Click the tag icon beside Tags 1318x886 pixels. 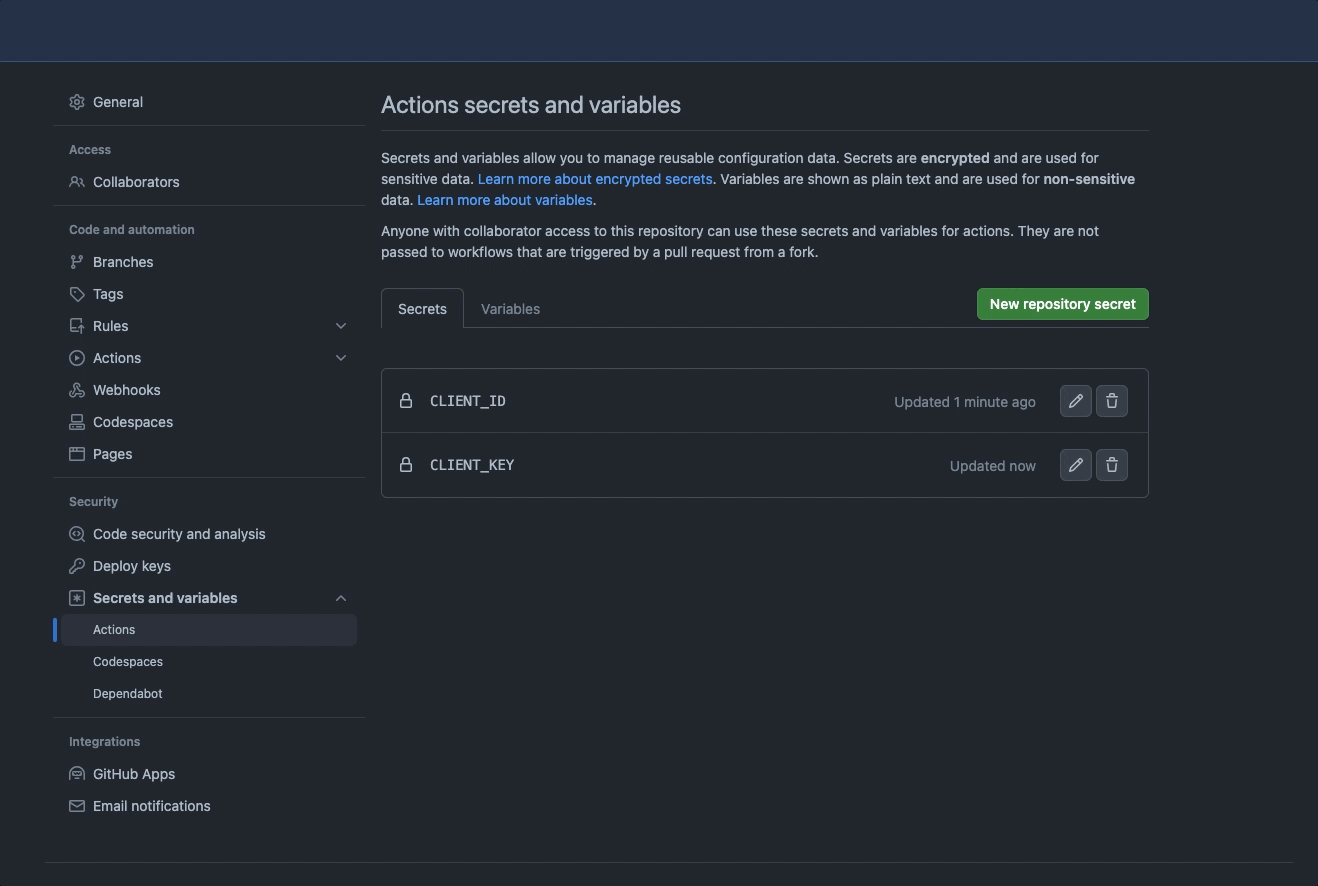click(x=77, y=294)
